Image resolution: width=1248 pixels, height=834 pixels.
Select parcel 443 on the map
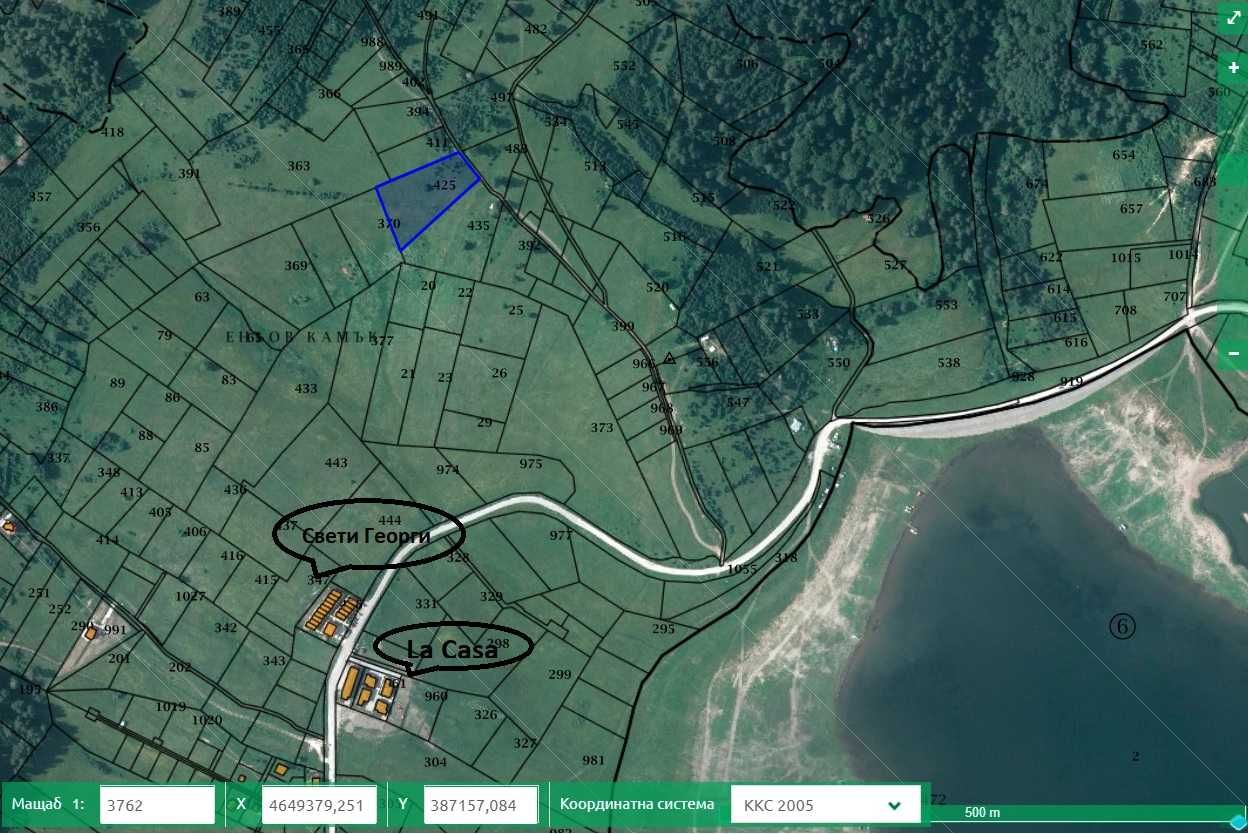pos(336,462)
